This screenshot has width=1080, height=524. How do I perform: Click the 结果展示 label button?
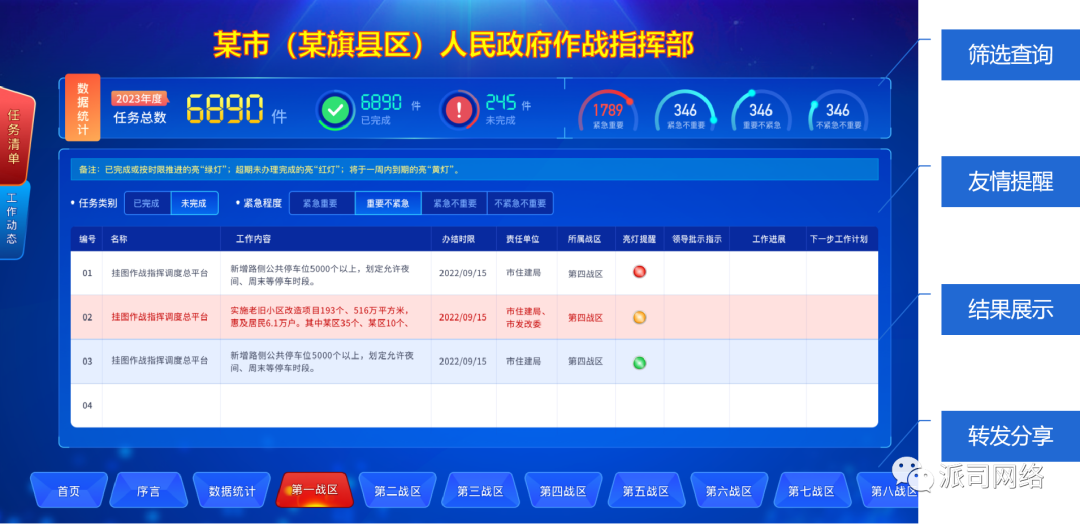coord(1010,309)
